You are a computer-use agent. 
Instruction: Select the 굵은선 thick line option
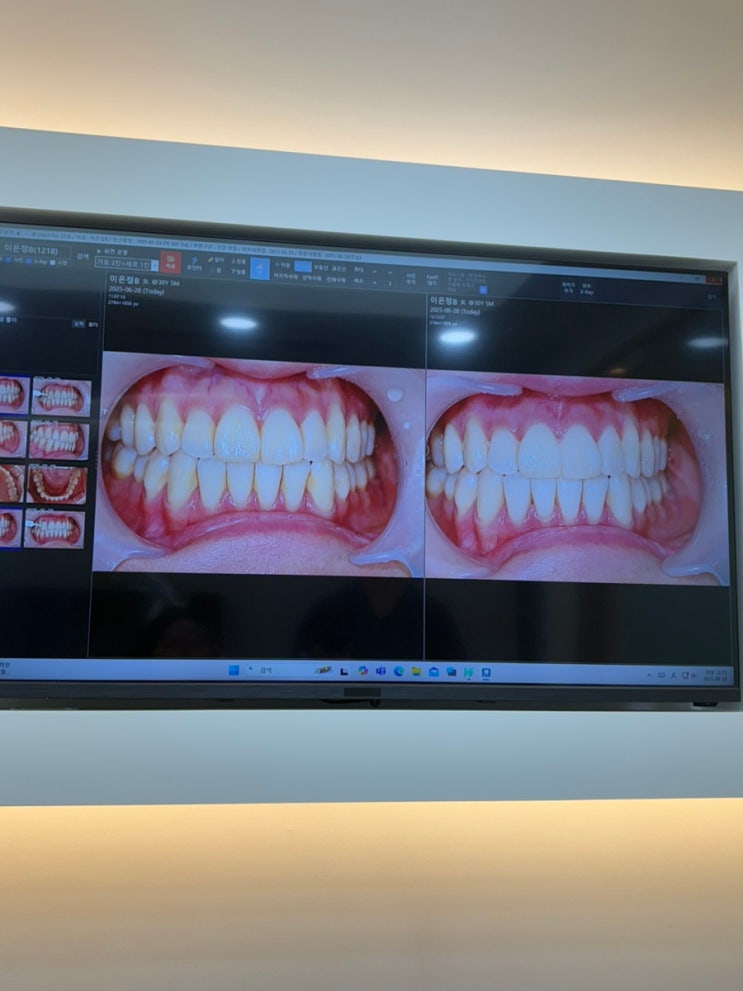340,268
